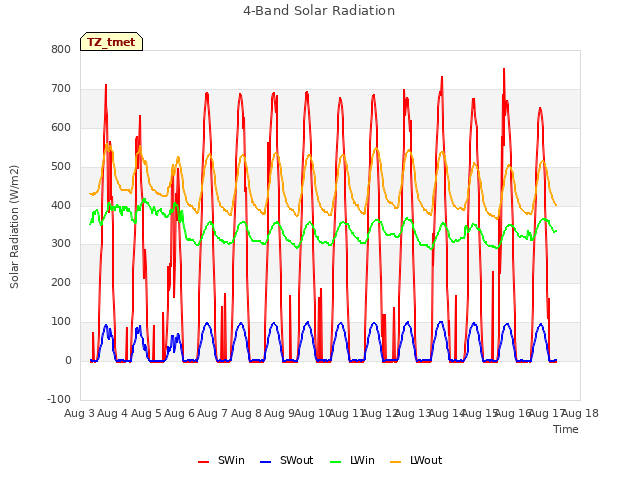Click the Solar Radiation (W/m2) axis label
This screenshot has width=640, height=480.
(14, 227)
